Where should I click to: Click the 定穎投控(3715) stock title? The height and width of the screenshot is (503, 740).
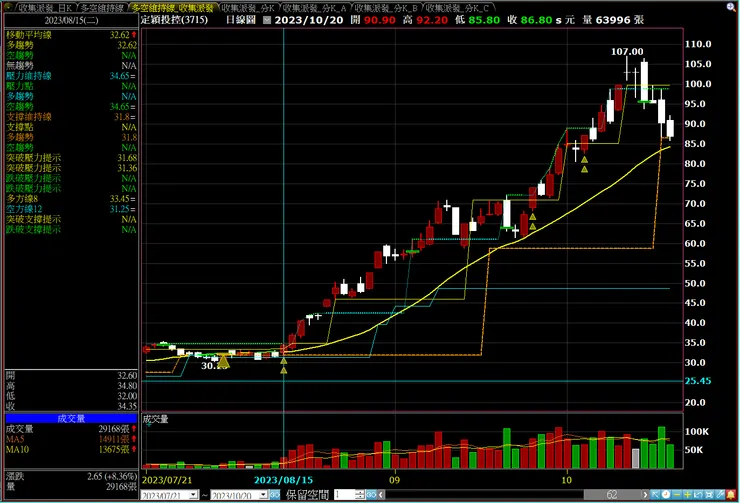[x=174, y=20]
